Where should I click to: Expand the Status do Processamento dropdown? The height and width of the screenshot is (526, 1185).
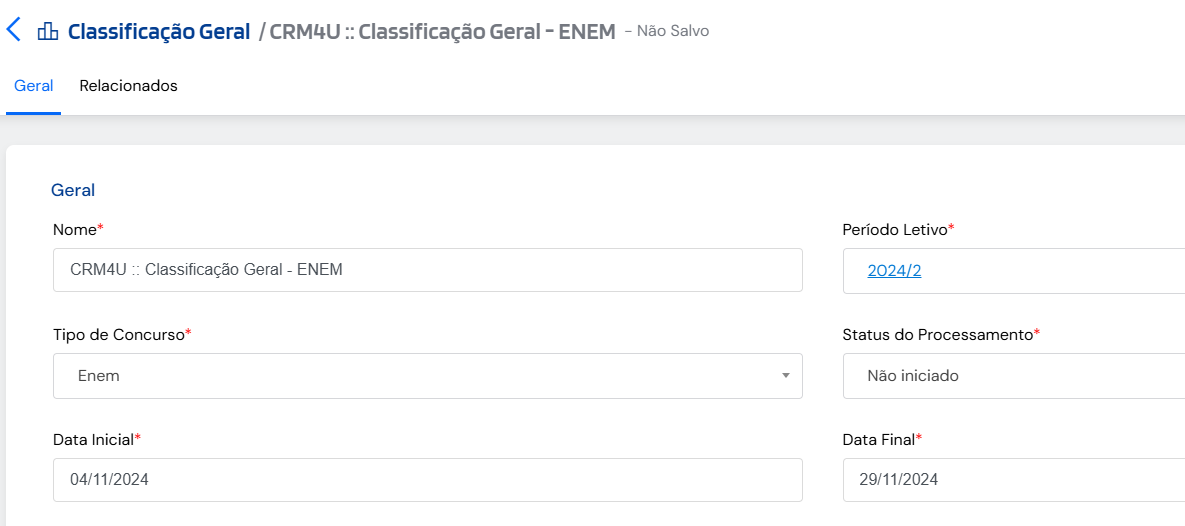[x=1012, y=376]
